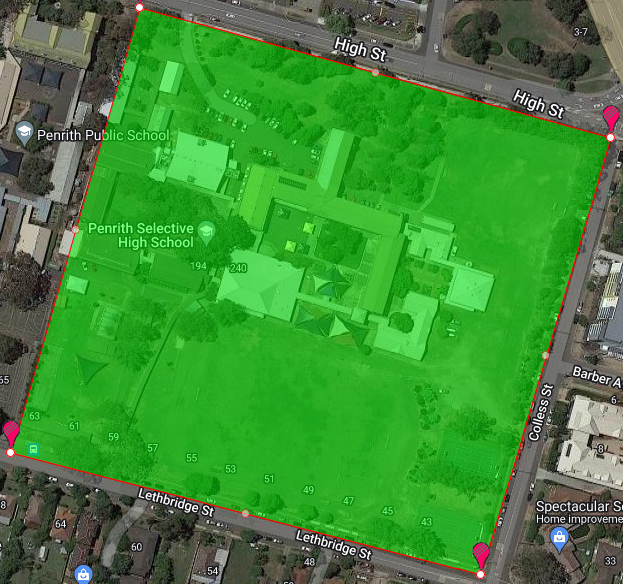Viewport: 623px width, 584px height.
Task: Click the white vertex handle below the bottom-right pin
Action: tap(481, 574)
